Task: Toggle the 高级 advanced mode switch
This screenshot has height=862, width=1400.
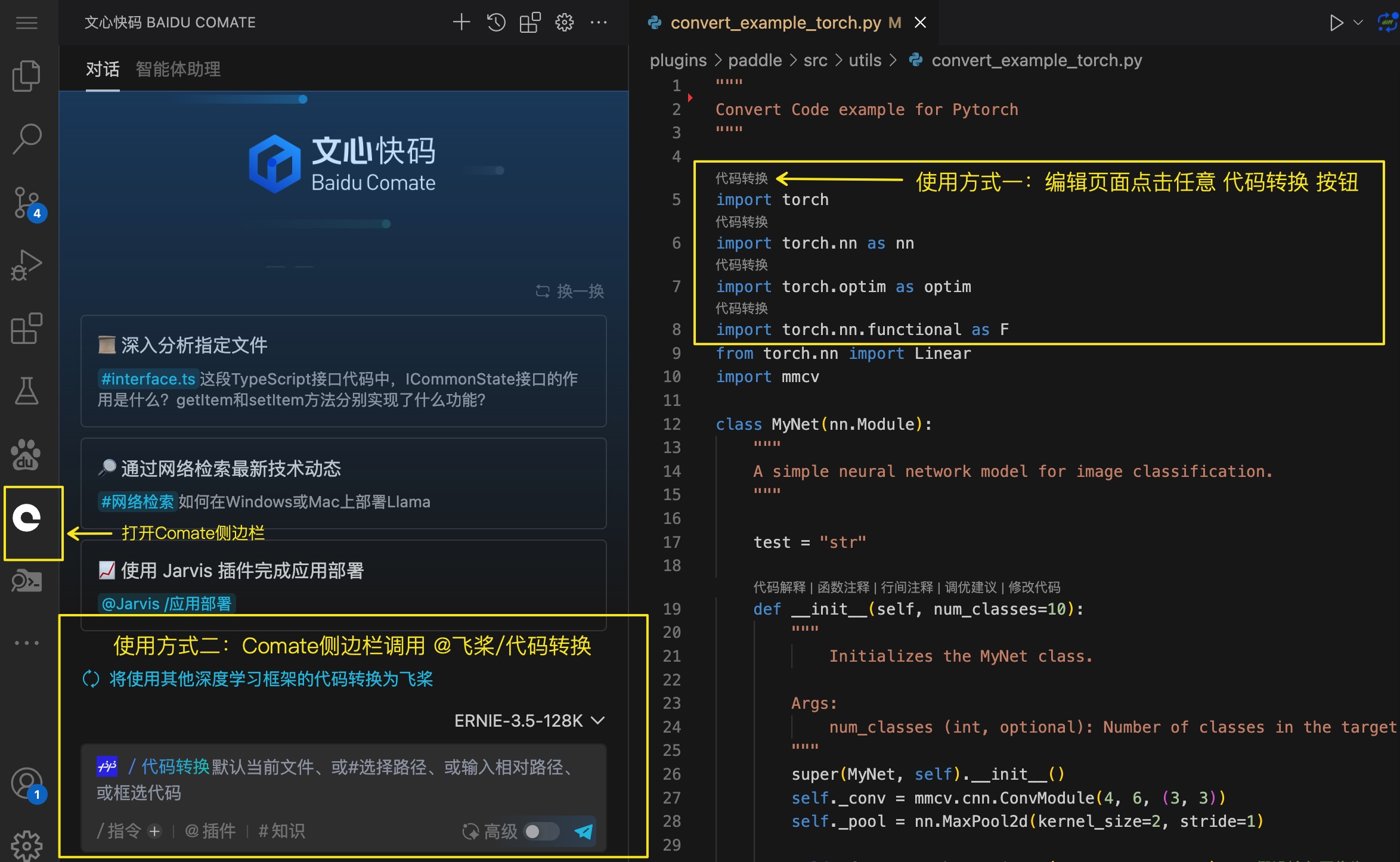Action: (x=541, y=831)
